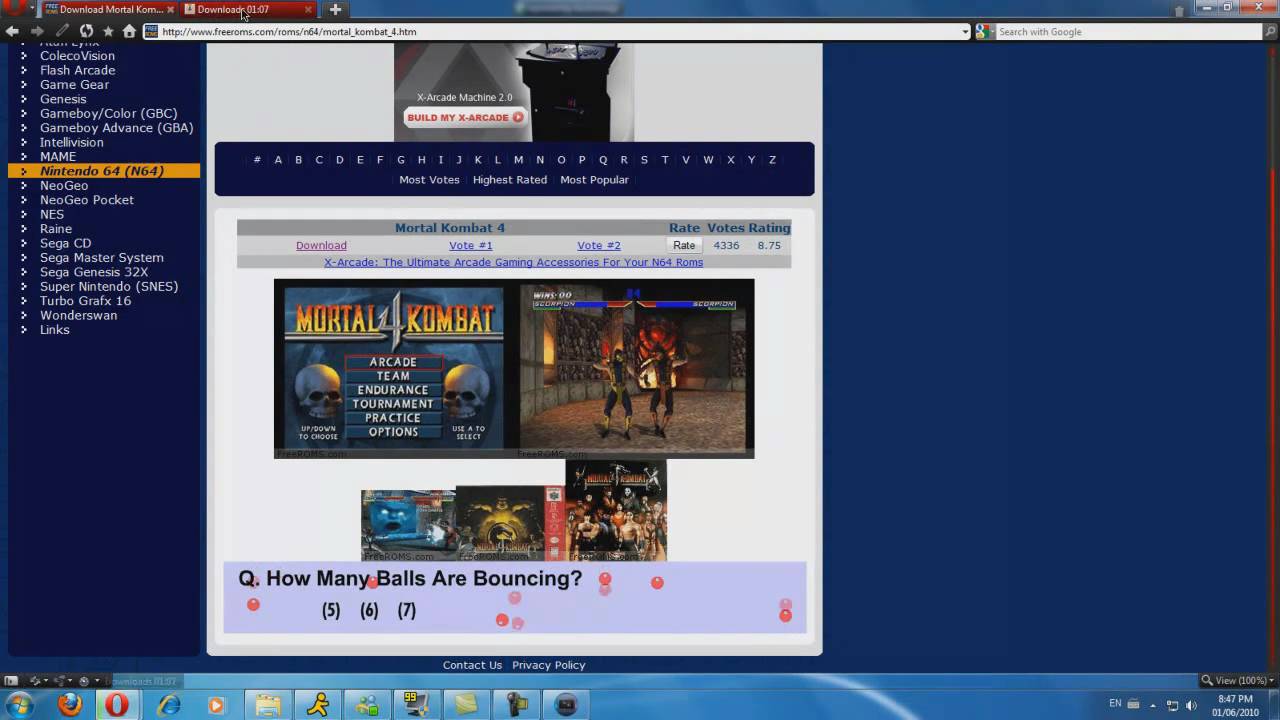Click the Scorpion fight gameplay screenshot
The height and width of the screenshot is (720, 1280).
[x=635, y=368]
